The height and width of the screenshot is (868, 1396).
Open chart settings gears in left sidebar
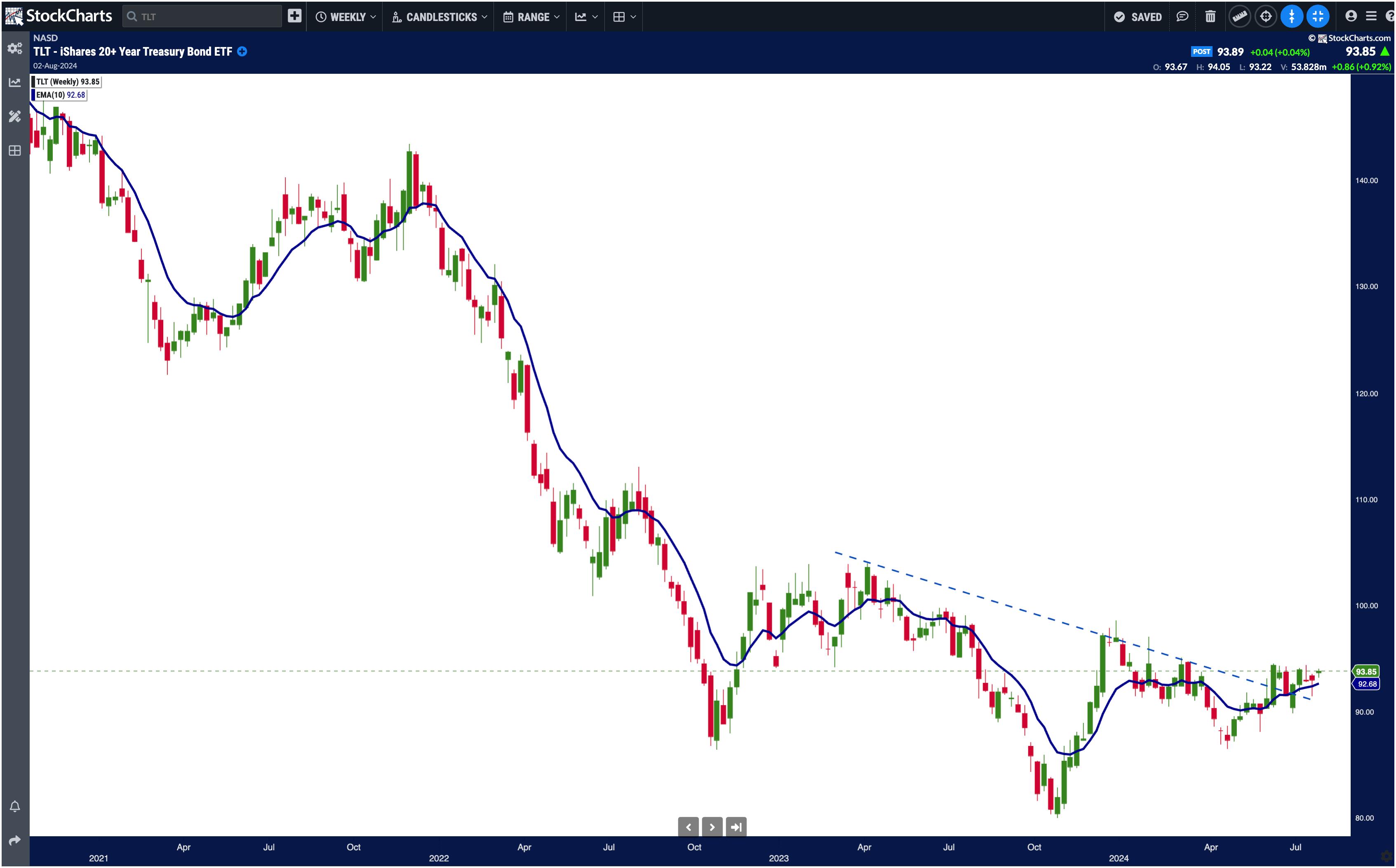pyautogui.click(x=15, y=48)
